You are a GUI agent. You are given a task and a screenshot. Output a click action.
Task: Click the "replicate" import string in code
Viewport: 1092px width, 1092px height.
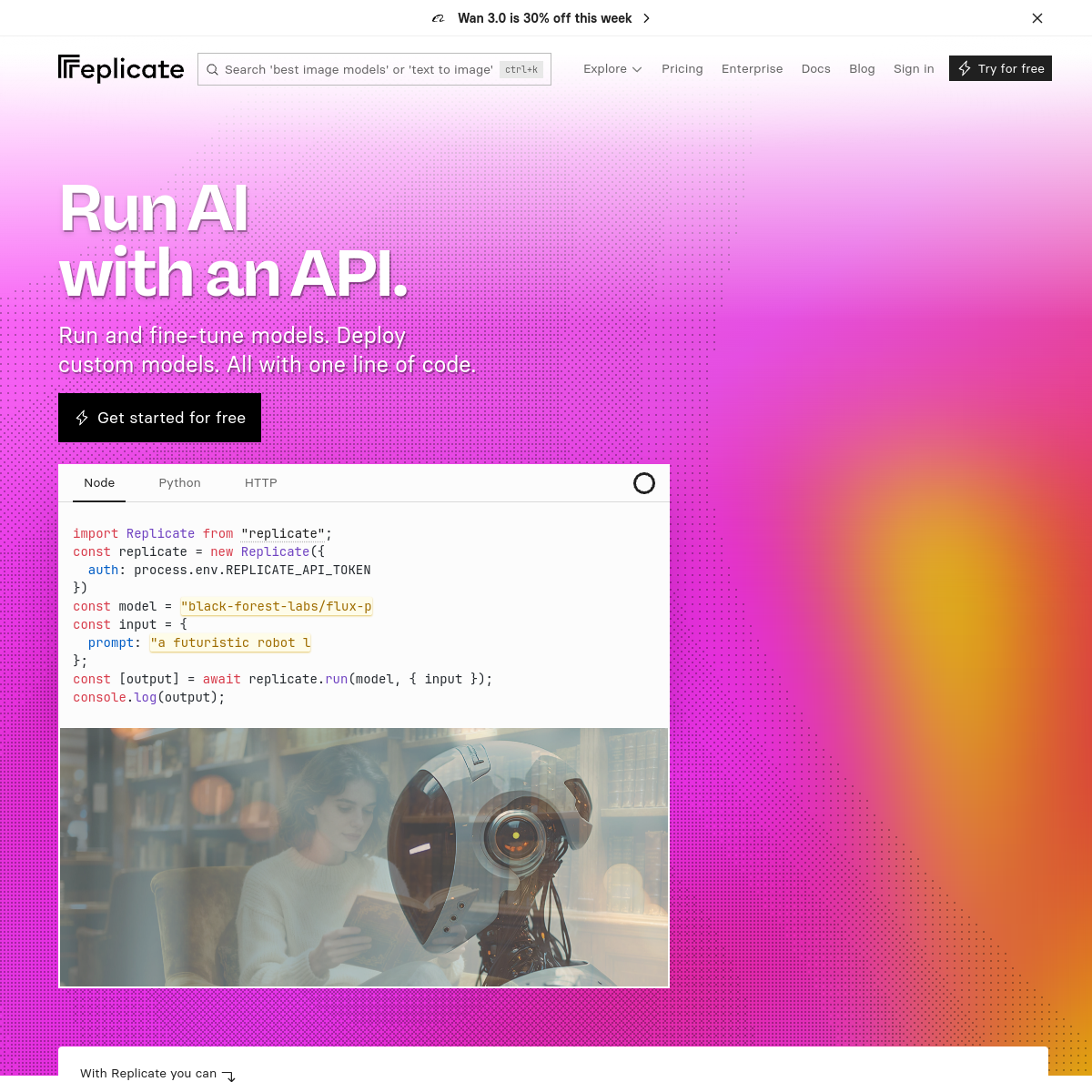(x=283, y=533)
